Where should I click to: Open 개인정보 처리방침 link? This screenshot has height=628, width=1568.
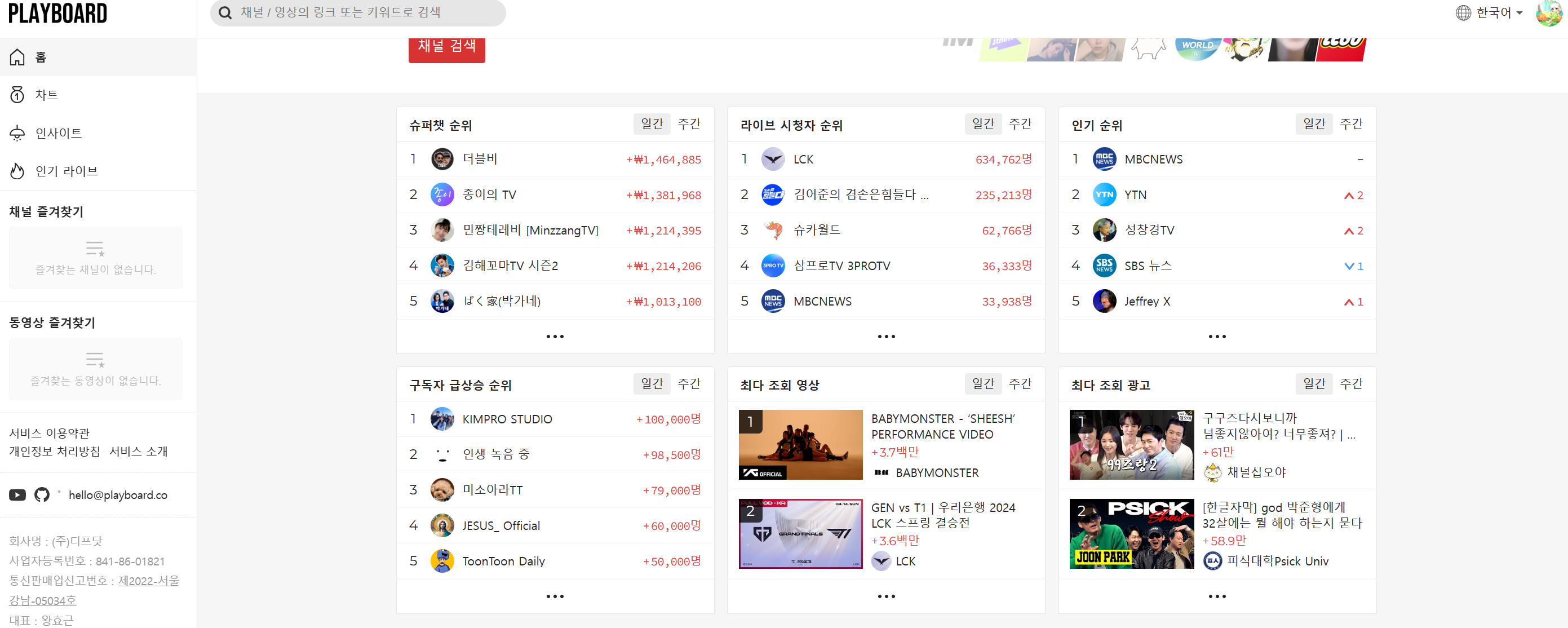(x=55, y=452)
